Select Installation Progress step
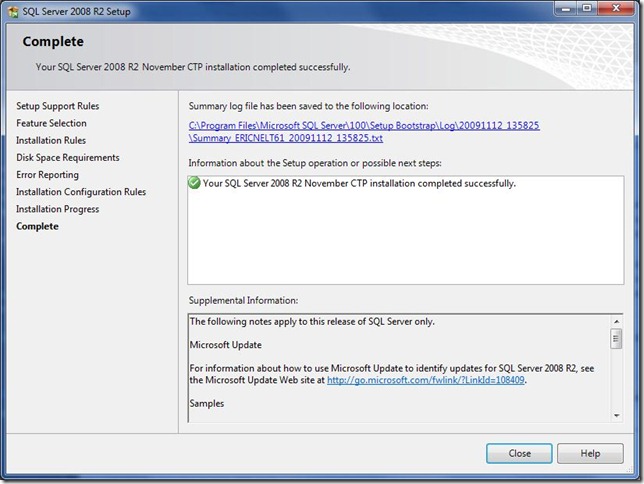The image size is (644, 484). [58, 209]
